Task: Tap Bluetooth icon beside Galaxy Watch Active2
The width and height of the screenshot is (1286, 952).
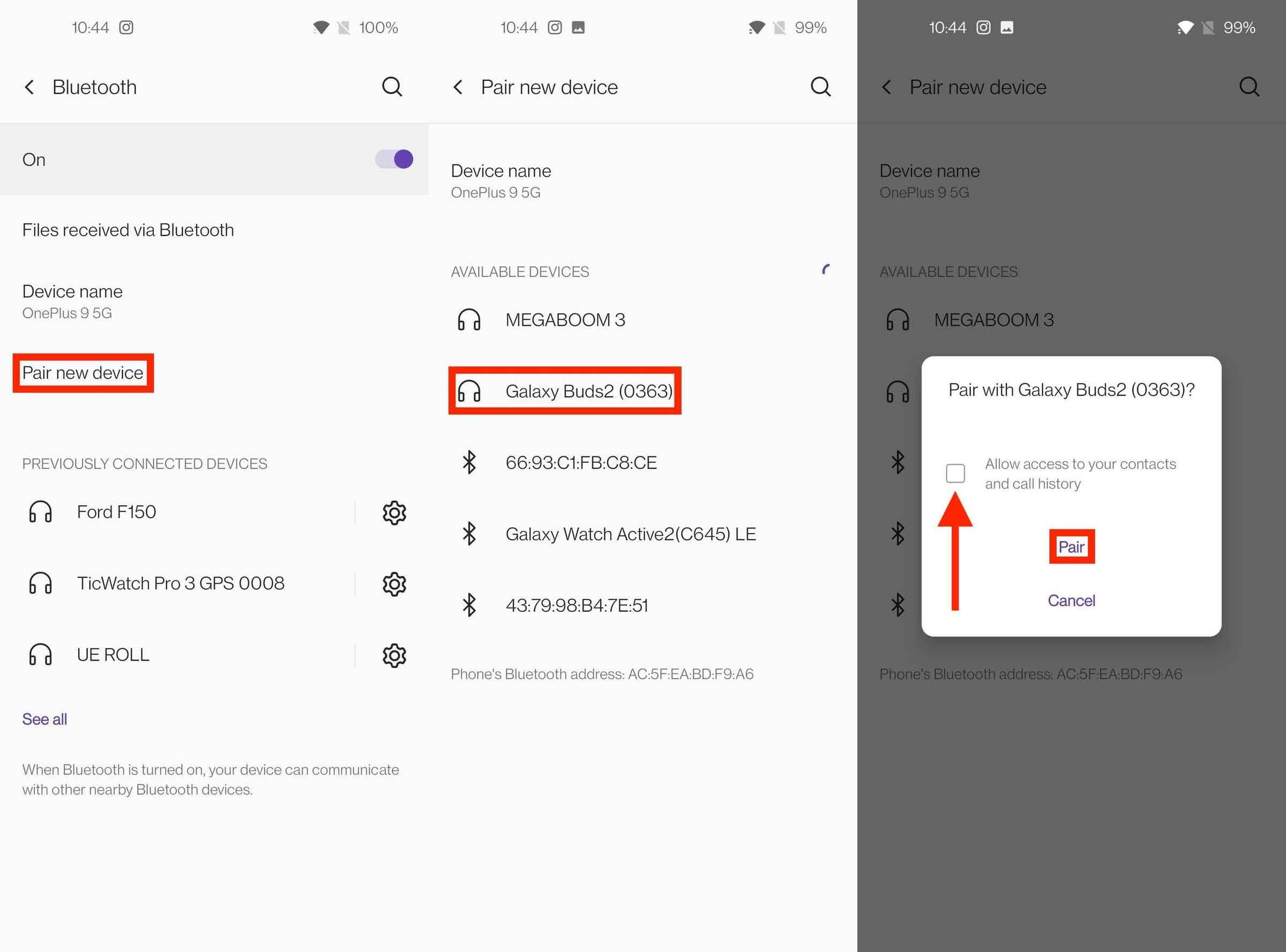Action: point(469,534)
